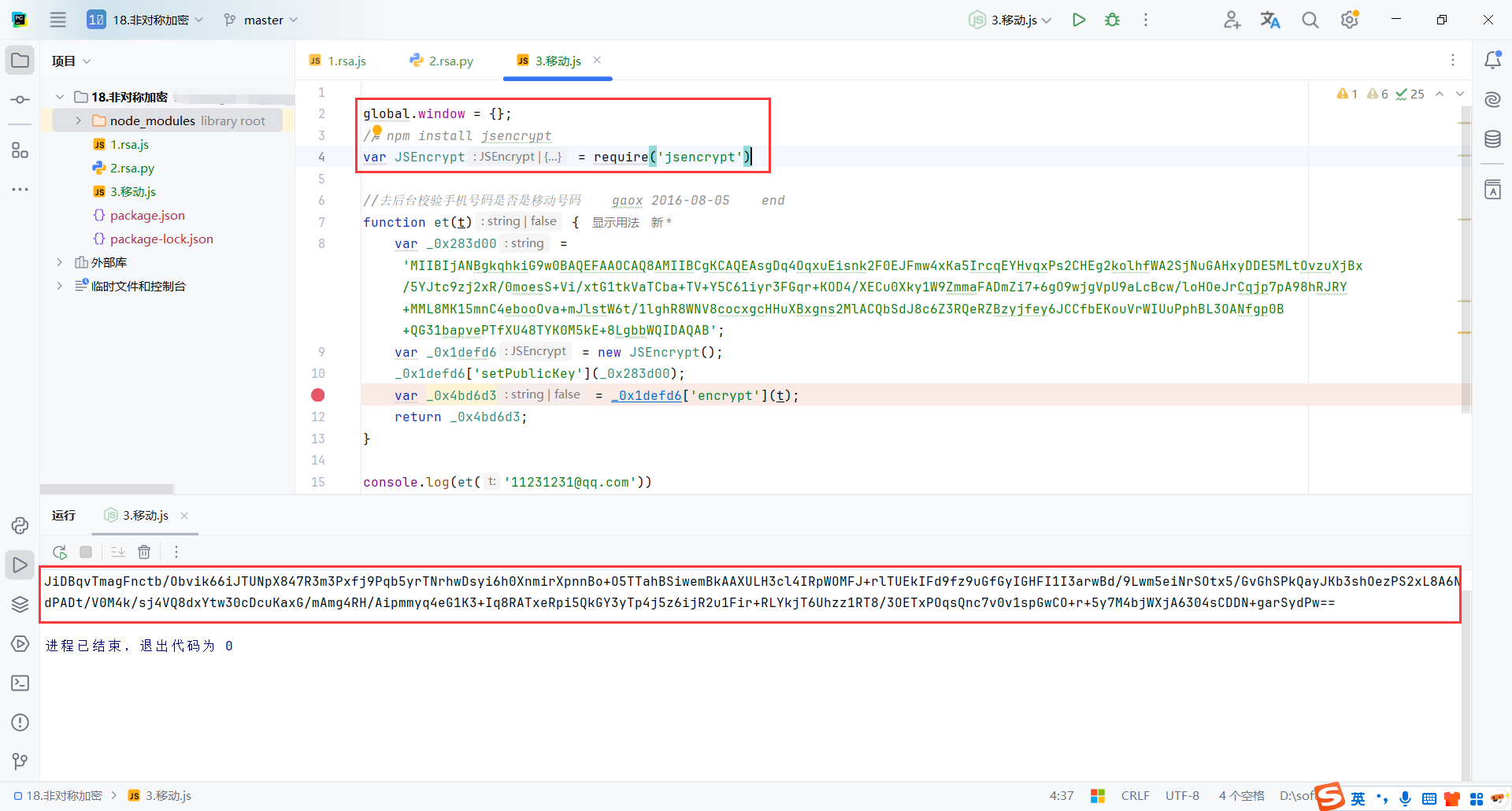Viewport: 1512px width, 811px height.
Task: Click 18.非对称加密 breadcrumb in status bar
Action: (58, 796)
